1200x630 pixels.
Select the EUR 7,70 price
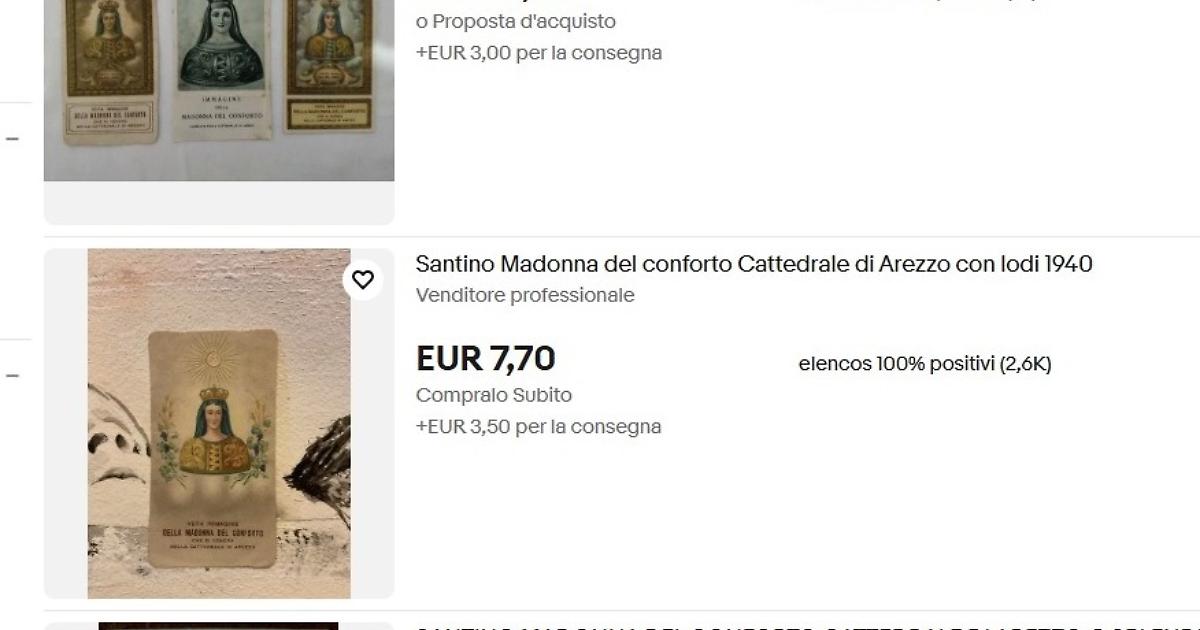pyautogui.click(x=485, y=358)
